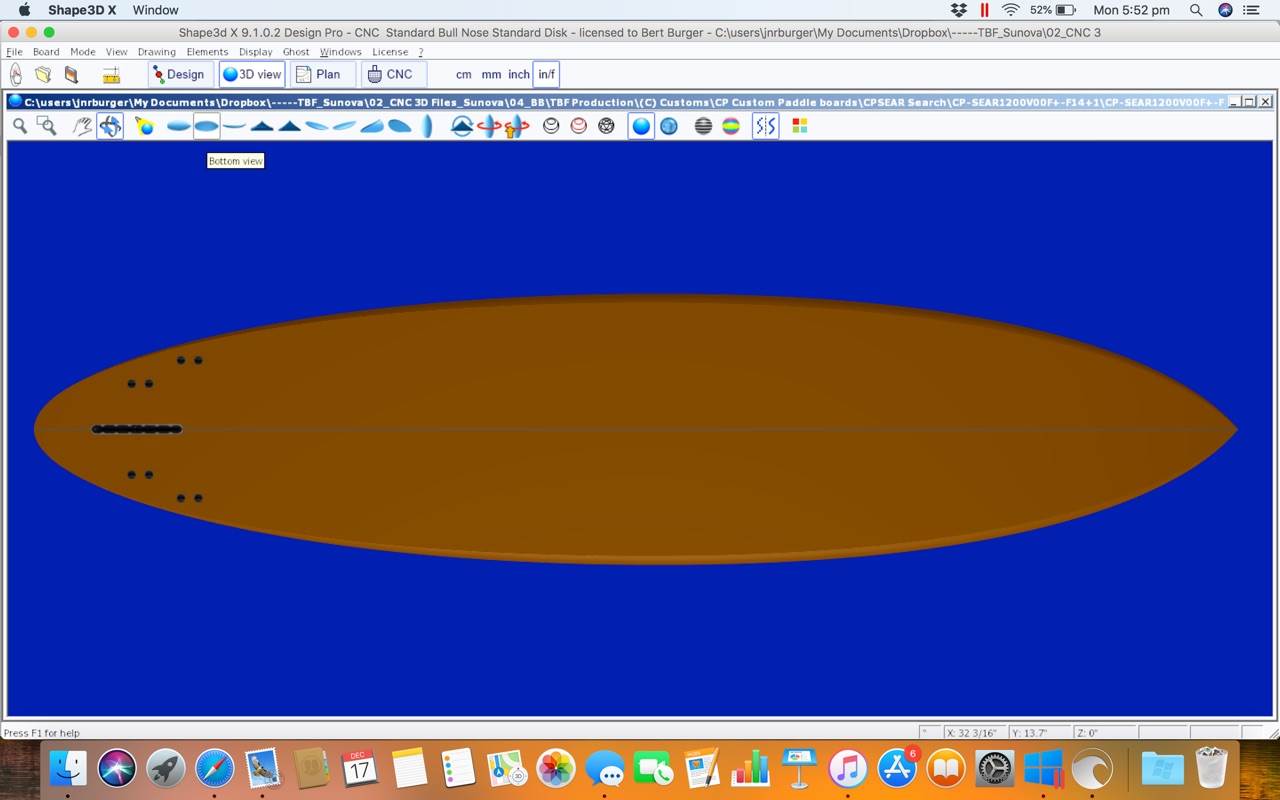Activate the hand pan tool

click(82, 126)
